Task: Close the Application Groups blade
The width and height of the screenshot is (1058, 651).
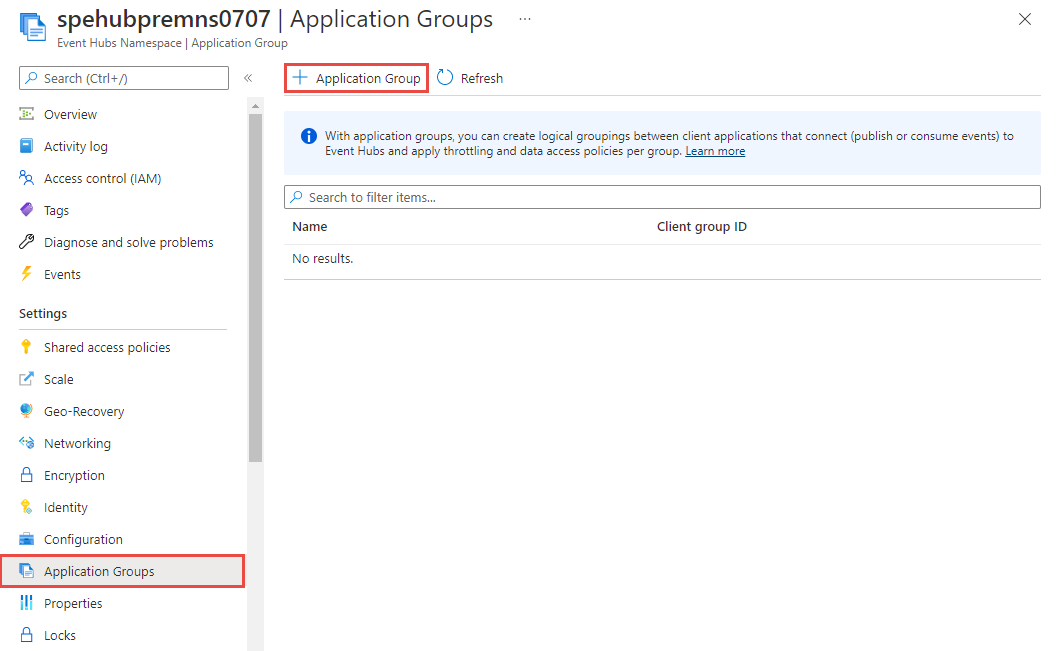Action: pyautogui.click(x=1025, y=19)
